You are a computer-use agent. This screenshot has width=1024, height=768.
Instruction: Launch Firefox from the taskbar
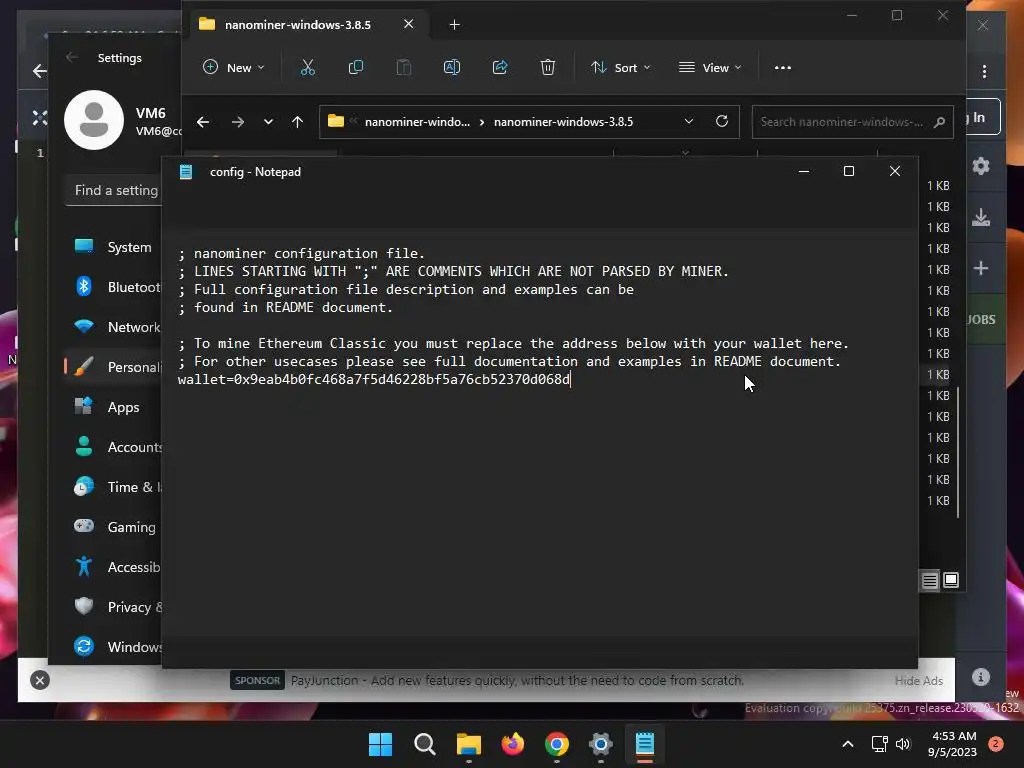pos(513,744)
